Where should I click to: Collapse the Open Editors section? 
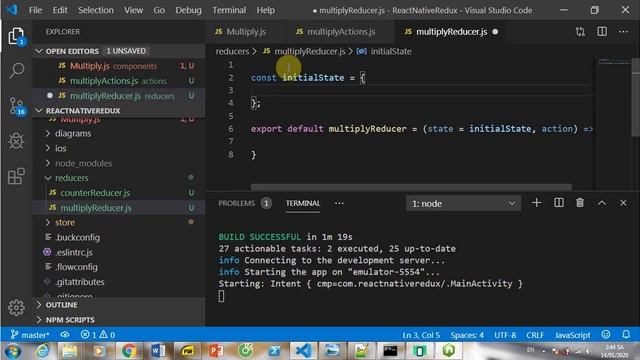tap(119, 51)
